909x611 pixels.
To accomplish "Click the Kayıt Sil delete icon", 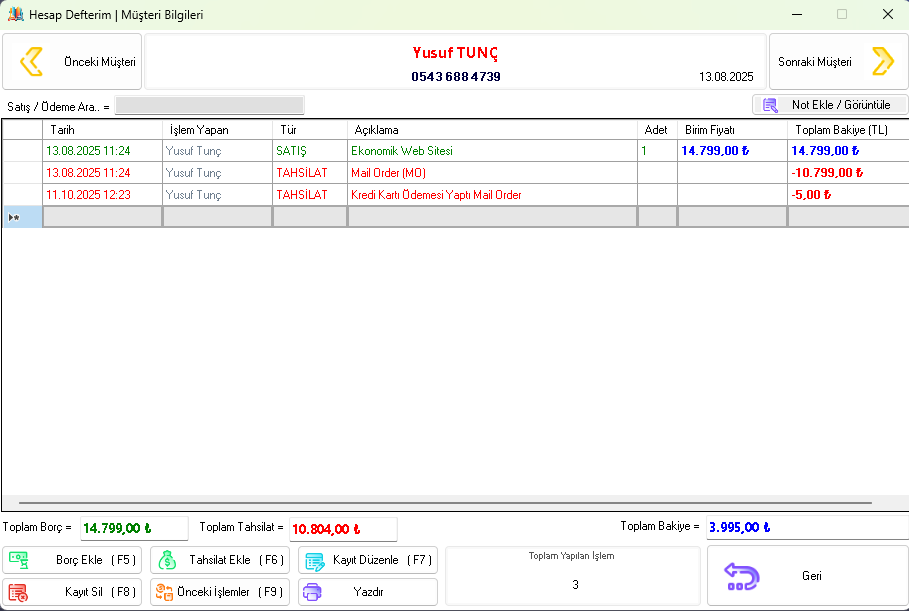I will [18, 592].
